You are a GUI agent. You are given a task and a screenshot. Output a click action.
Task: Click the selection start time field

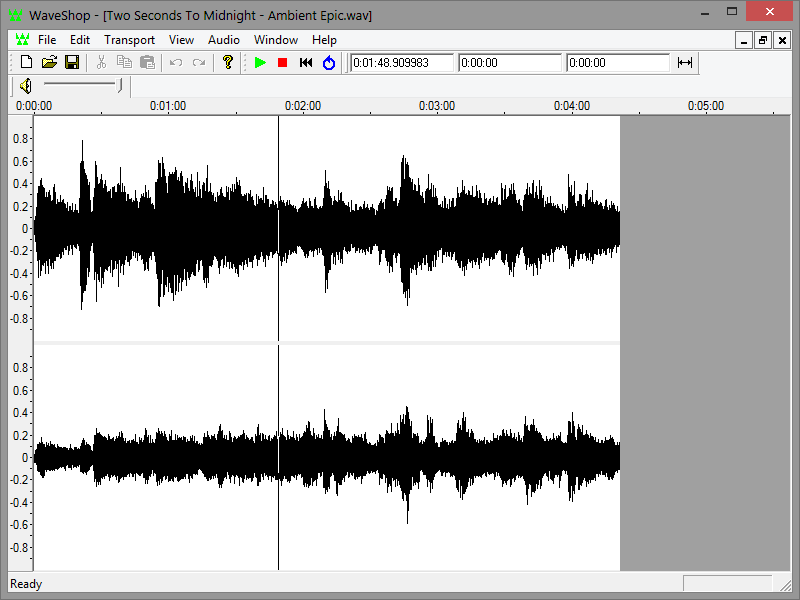click(510, 63)
